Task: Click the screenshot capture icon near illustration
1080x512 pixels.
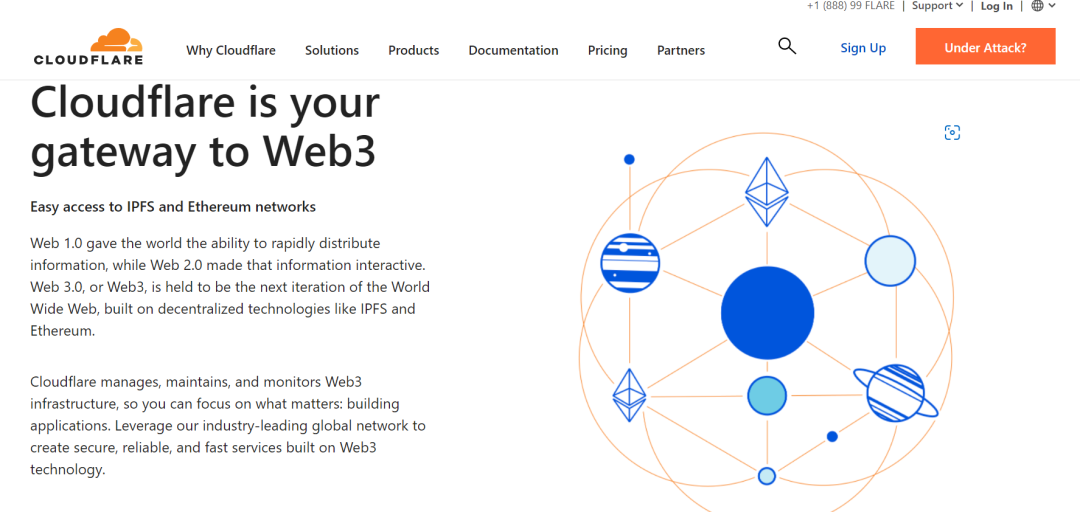Action: [x=952, y=133]
